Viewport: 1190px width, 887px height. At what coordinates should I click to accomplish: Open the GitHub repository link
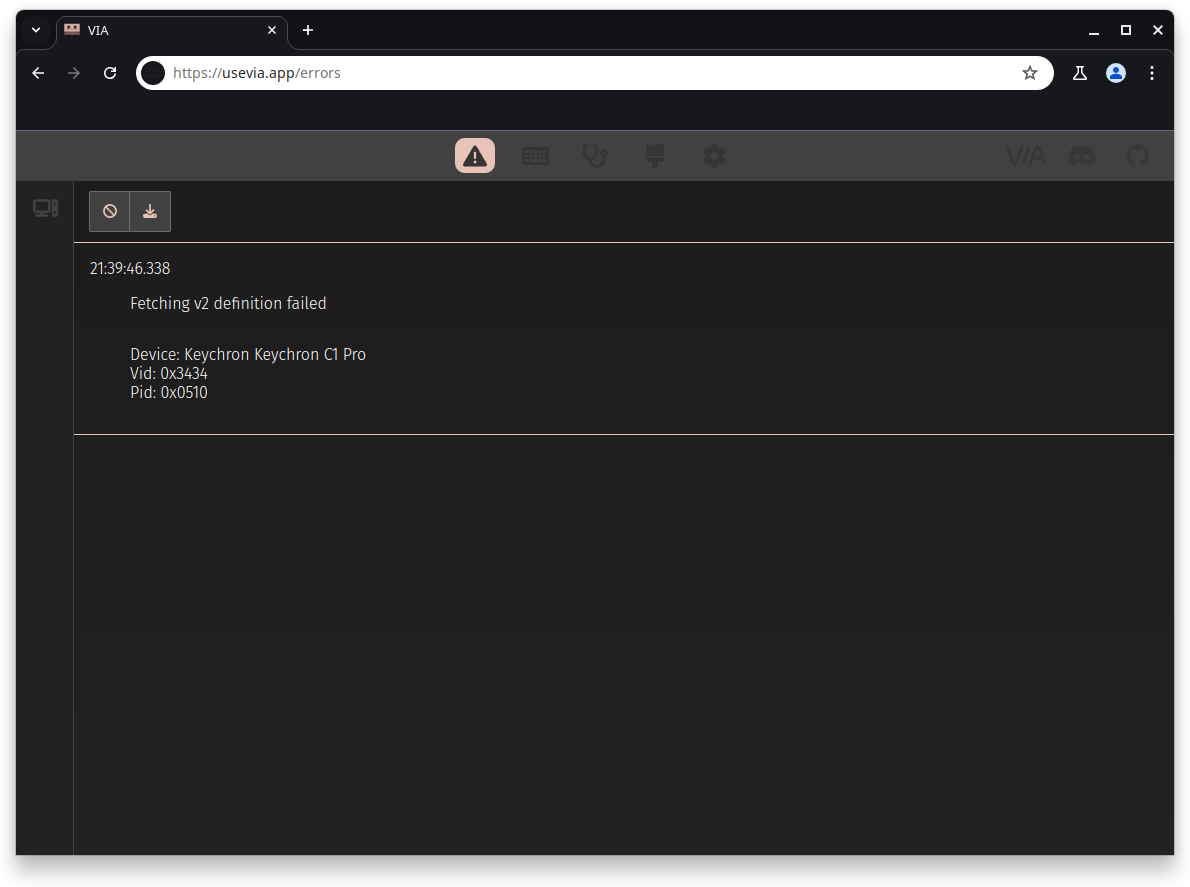pos(1137,156)
